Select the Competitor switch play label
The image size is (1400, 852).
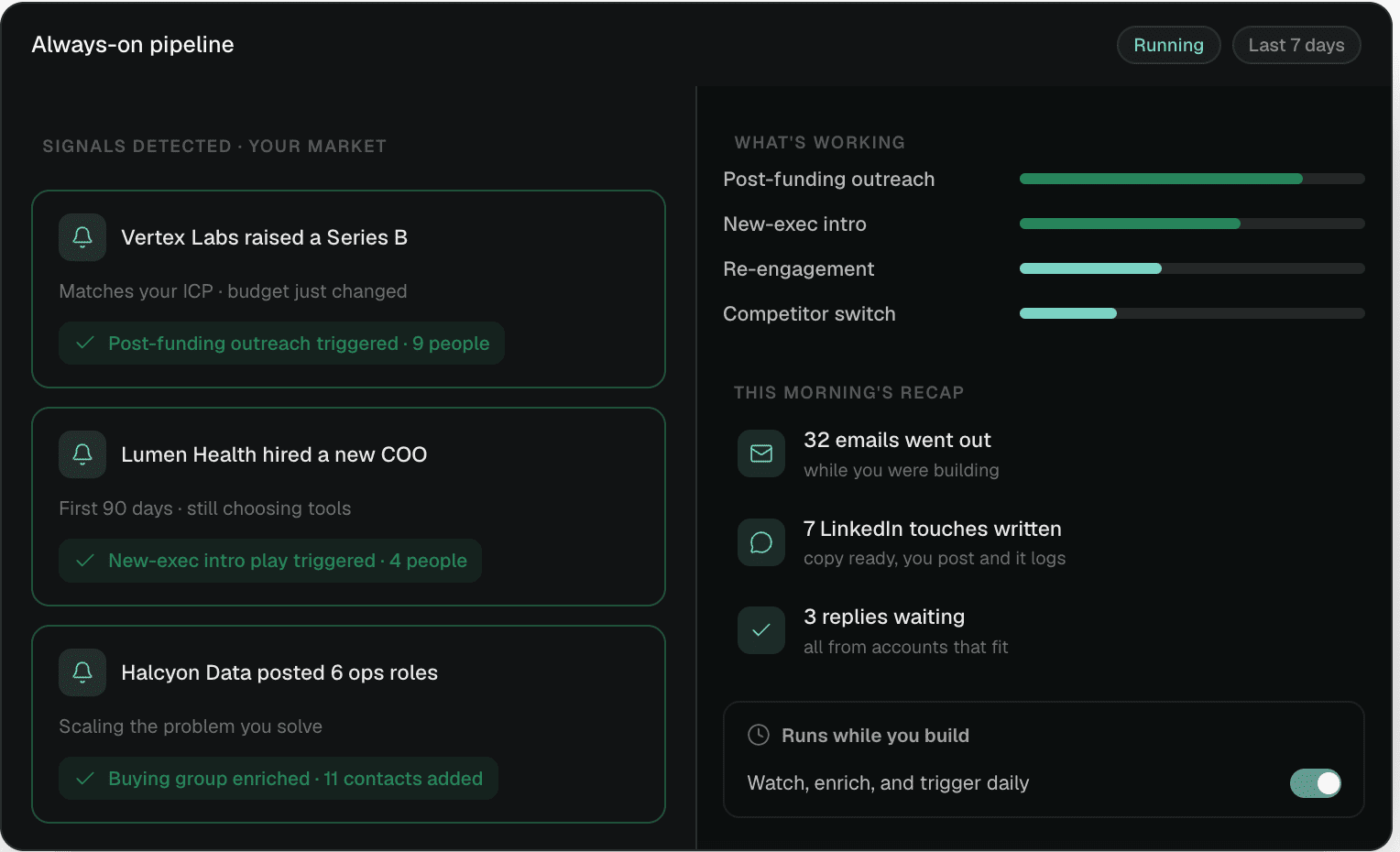click(809, 313)
